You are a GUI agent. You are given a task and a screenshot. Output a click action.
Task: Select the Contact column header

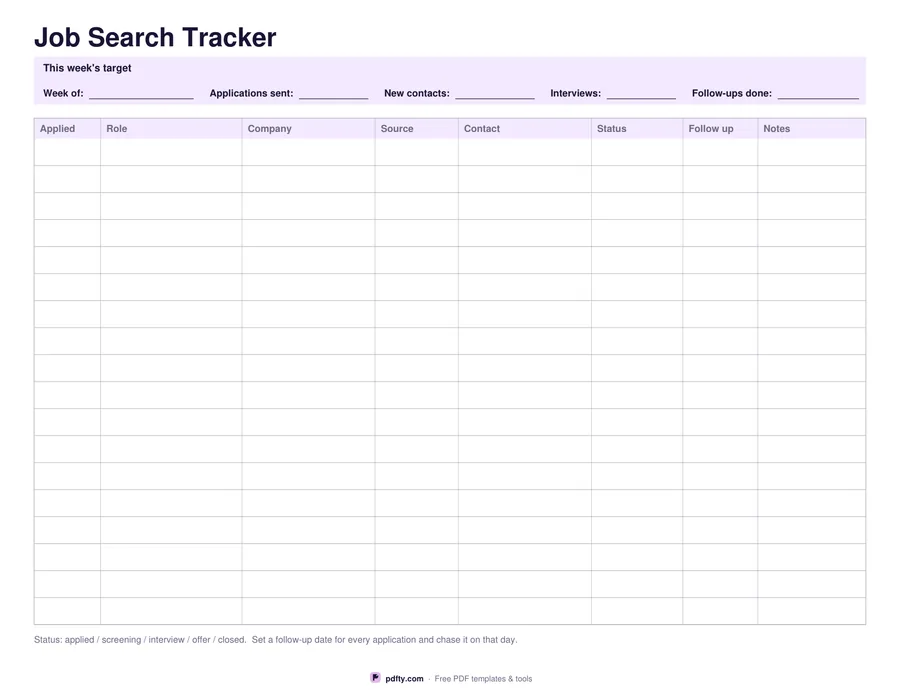pyautogui.click(x=525, y=129)
